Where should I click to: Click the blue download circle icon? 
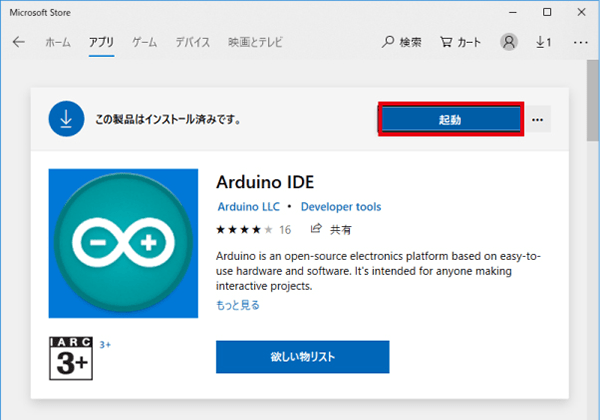[x=66, y=119]
